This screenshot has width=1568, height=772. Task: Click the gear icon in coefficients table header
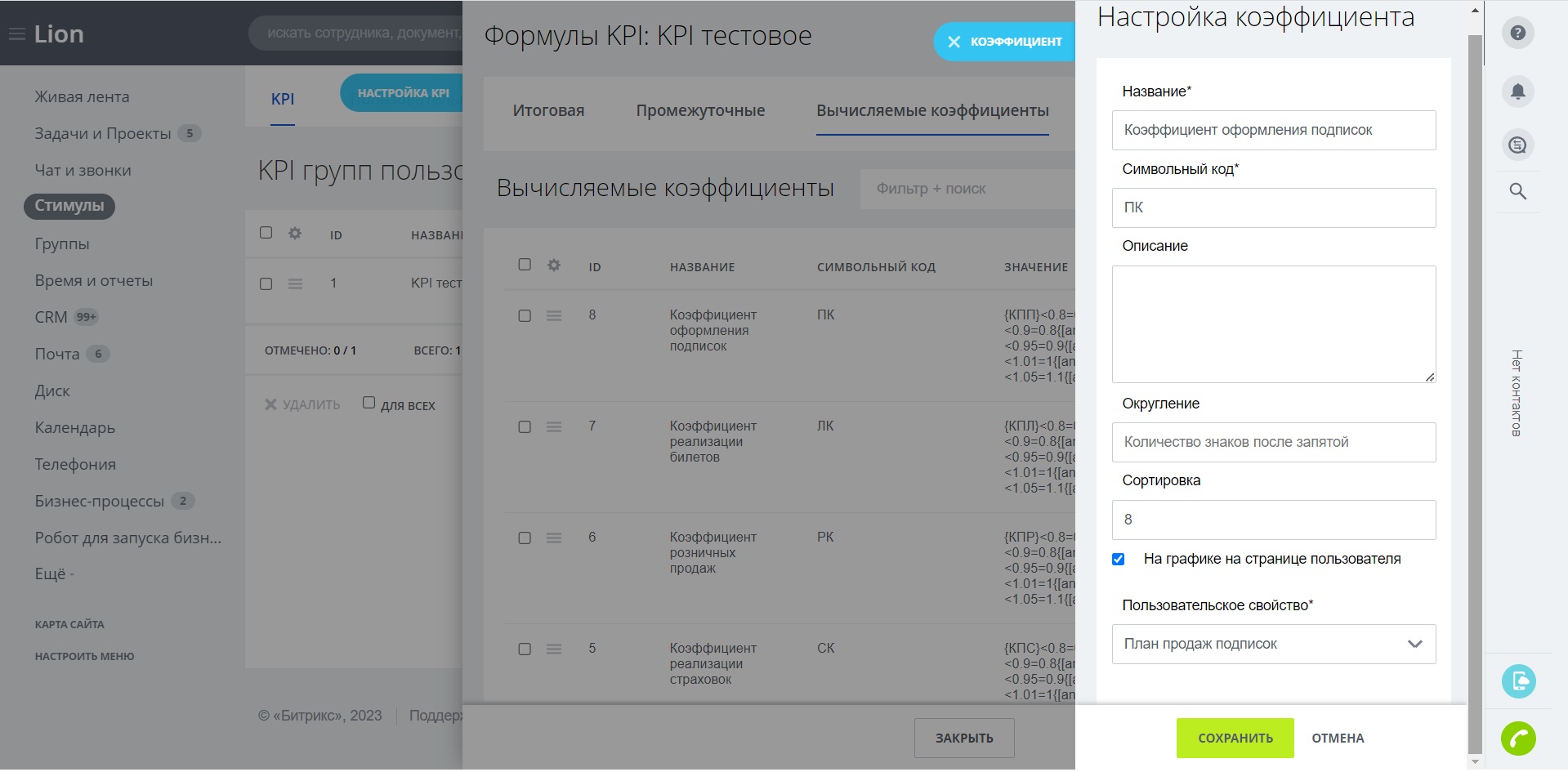pyautogui.click(x=554, y=266)
